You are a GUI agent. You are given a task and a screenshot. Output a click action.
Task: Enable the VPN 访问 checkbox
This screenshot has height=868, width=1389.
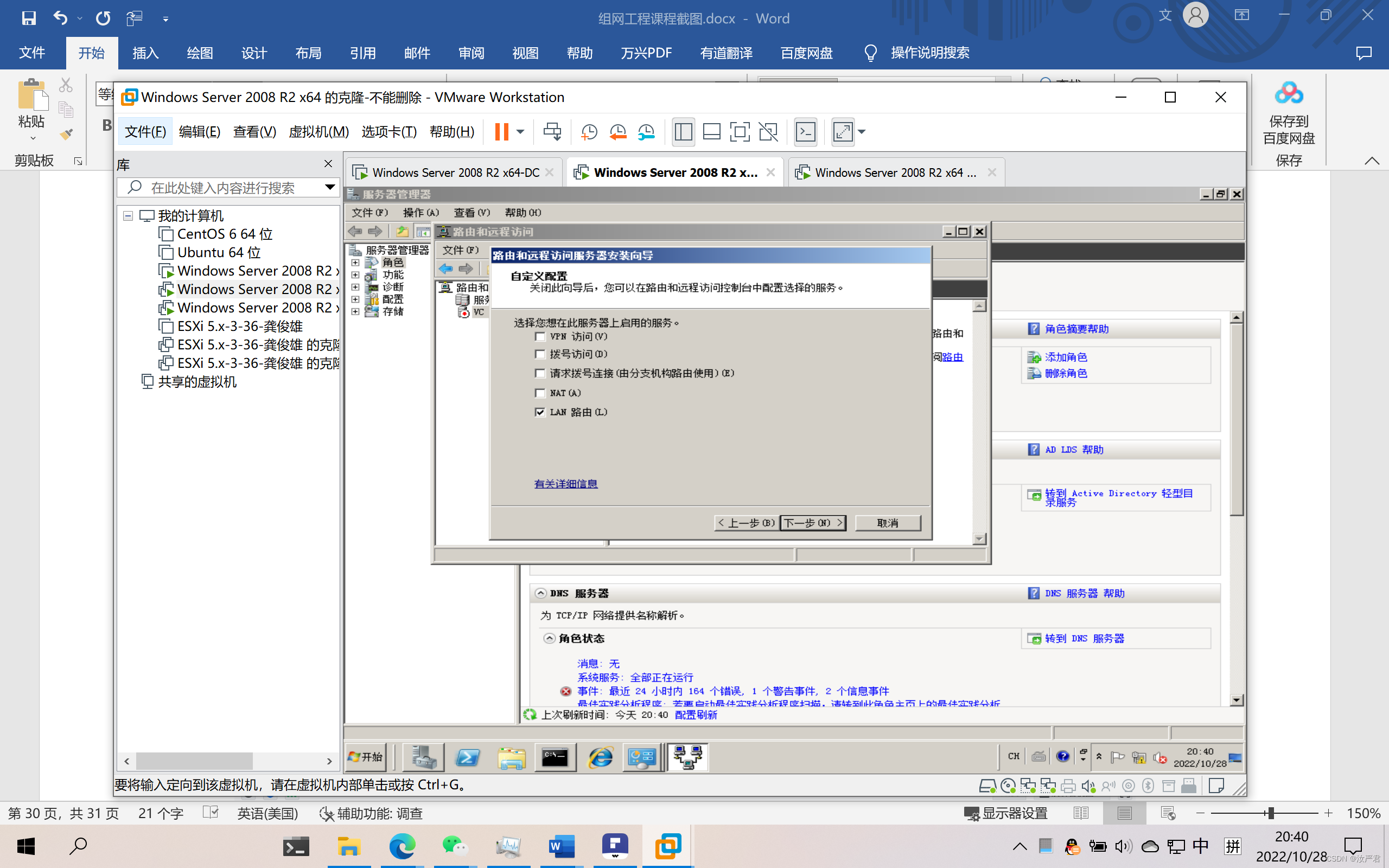click(x=539, y=336)
